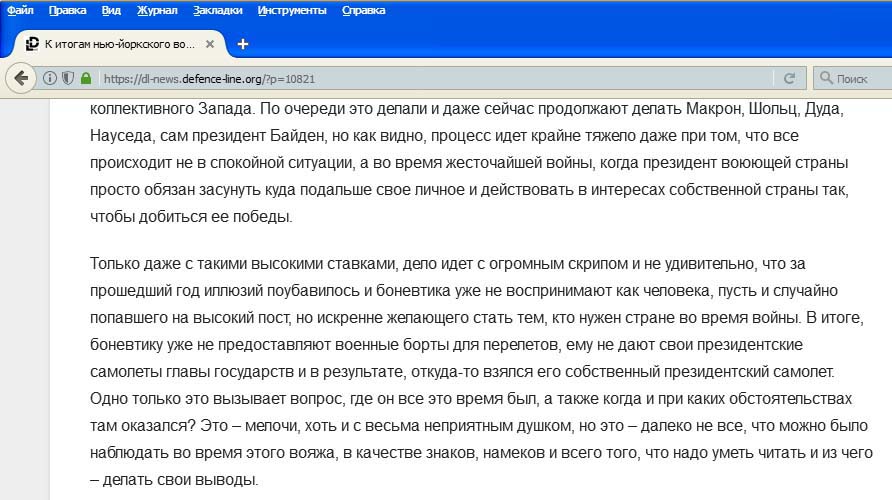Viewport: 892px width, 500px height.
Task: Click the words 'президент Байден' in the article
Action: (x=257, y=135)
